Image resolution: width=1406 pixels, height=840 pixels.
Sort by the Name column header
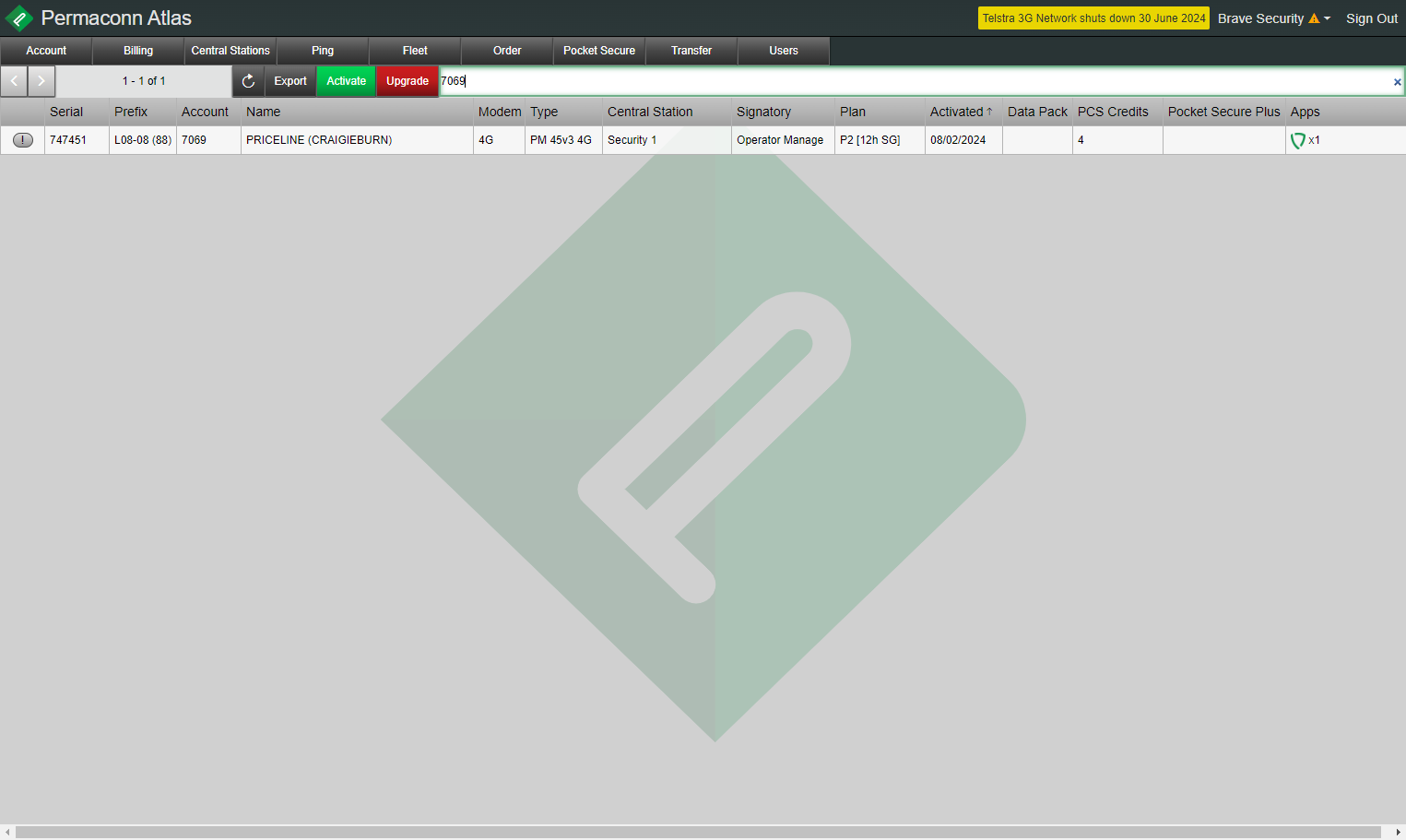[x=357, y=112]
